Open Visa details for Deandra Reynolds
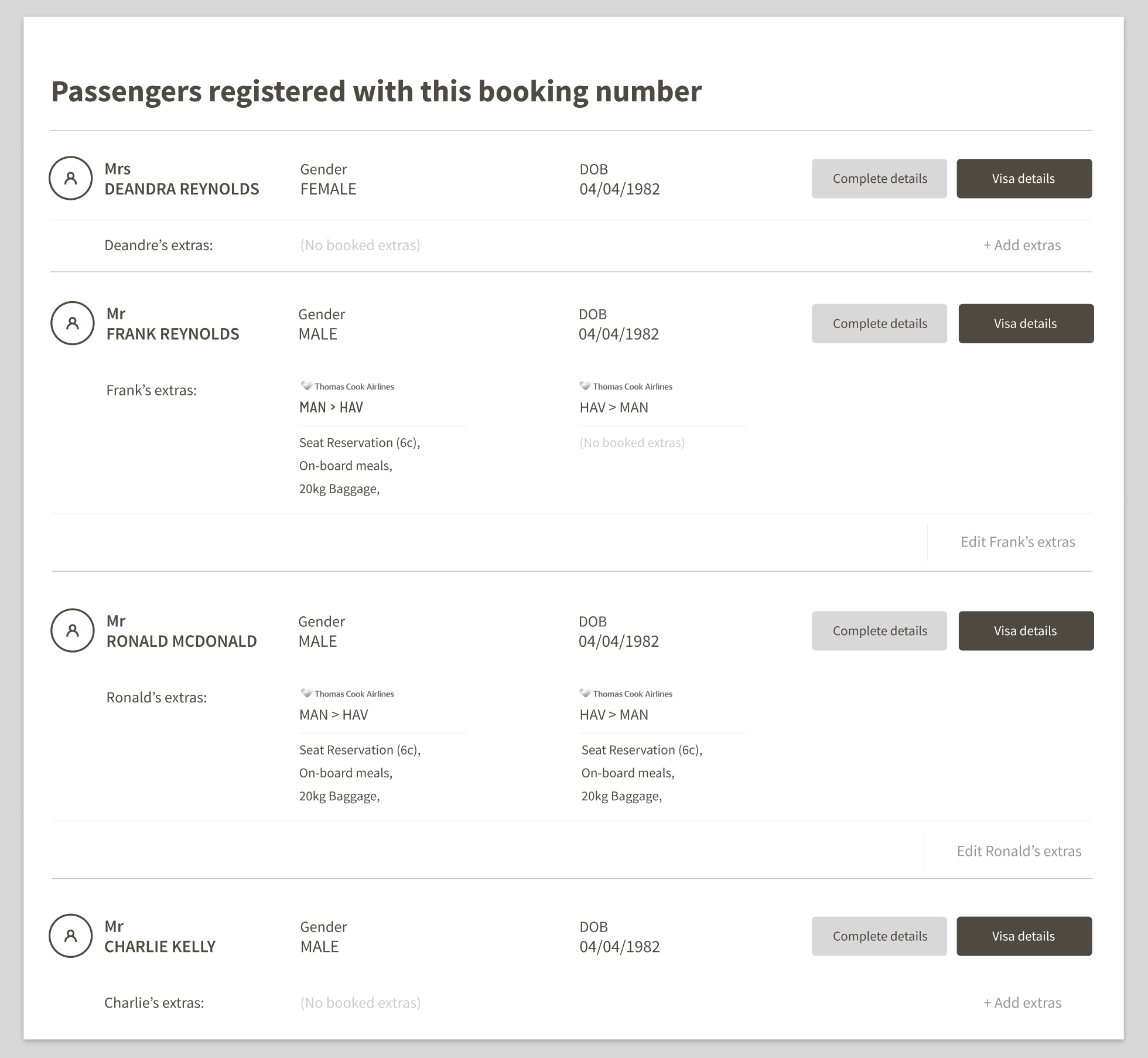This screenshot has width=1148, height=1058. [1024, 179]
